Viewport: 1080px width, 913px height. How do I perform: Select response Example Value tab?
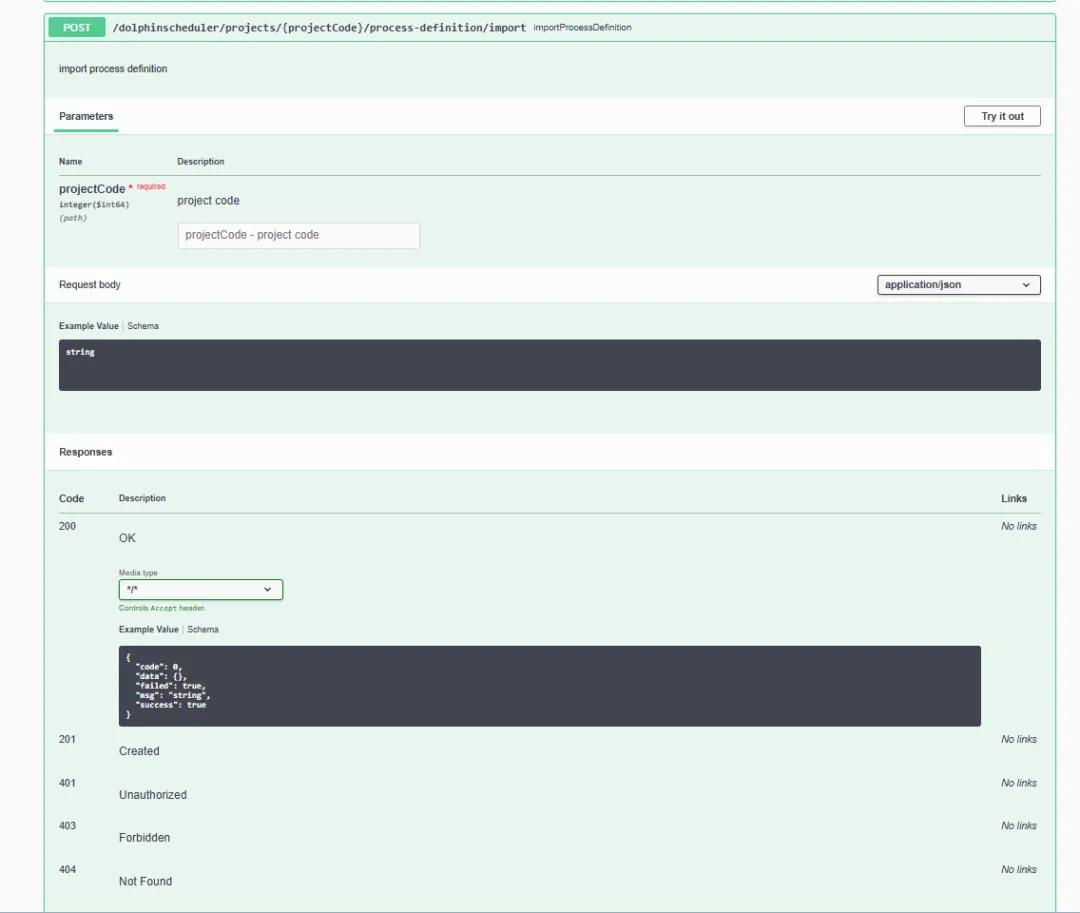click(x=149, y=629)
